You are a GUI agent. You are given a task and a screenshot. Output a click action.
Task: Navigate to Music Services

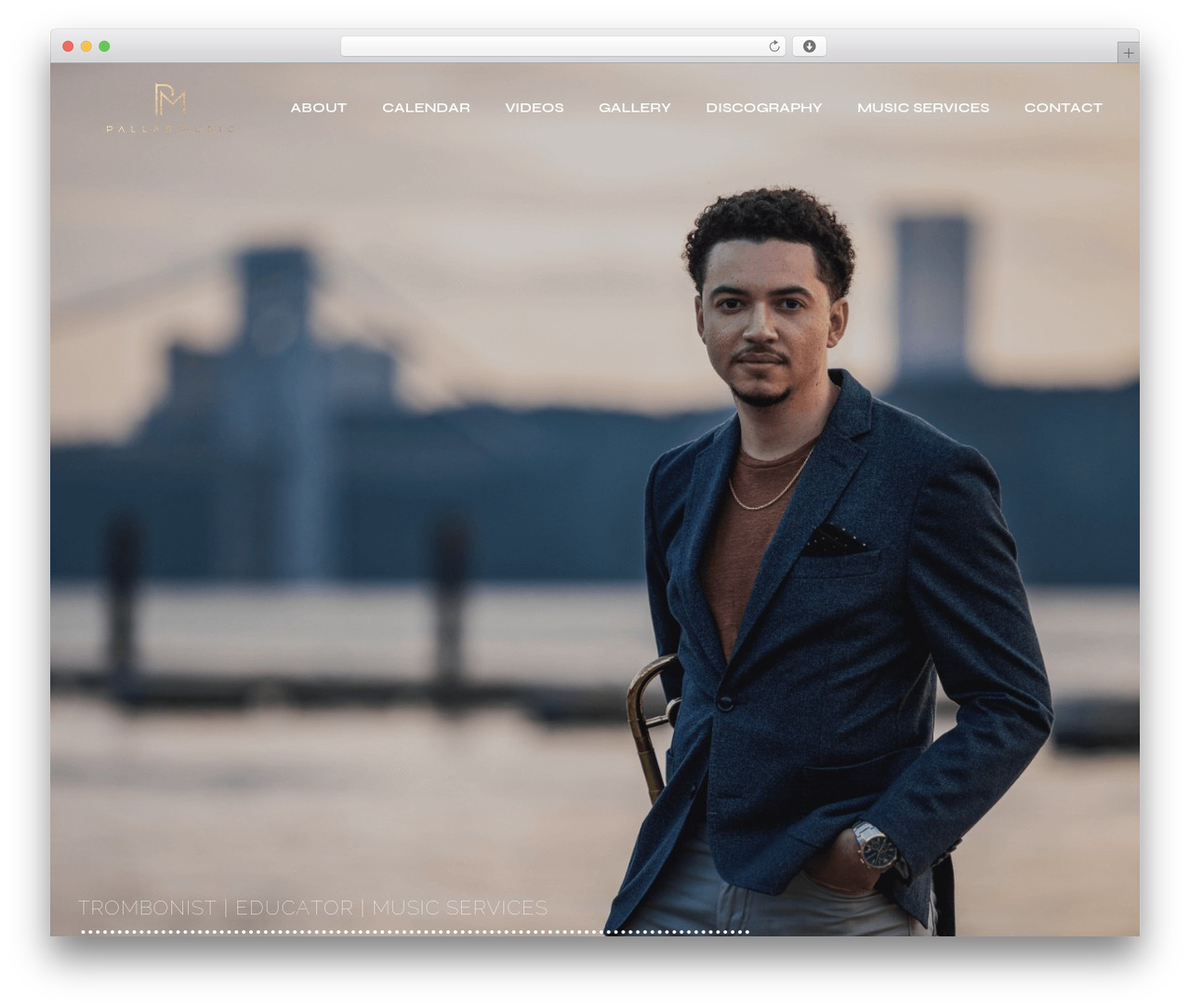click(923, 108)
